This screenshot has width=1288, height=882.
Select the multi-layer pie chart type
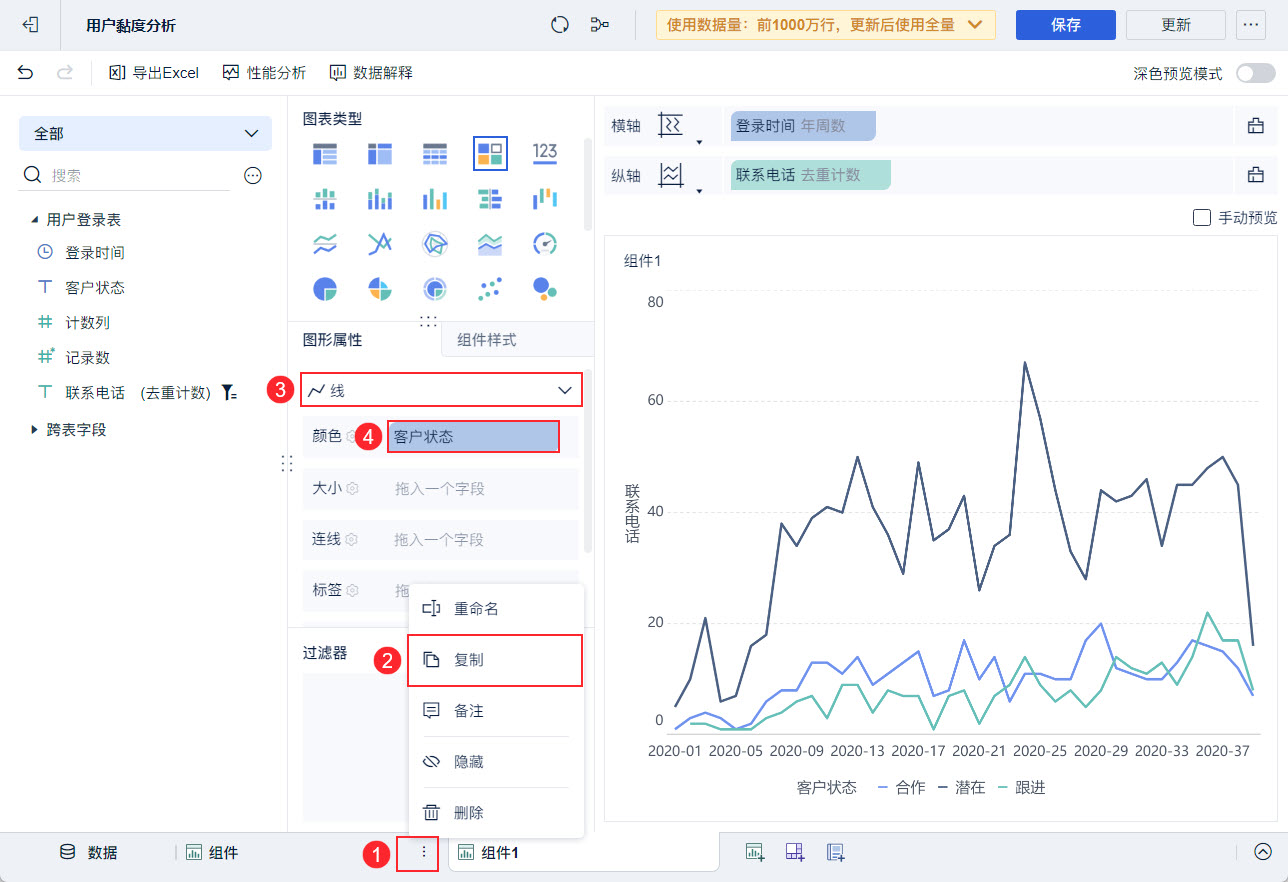click(435, 289)
